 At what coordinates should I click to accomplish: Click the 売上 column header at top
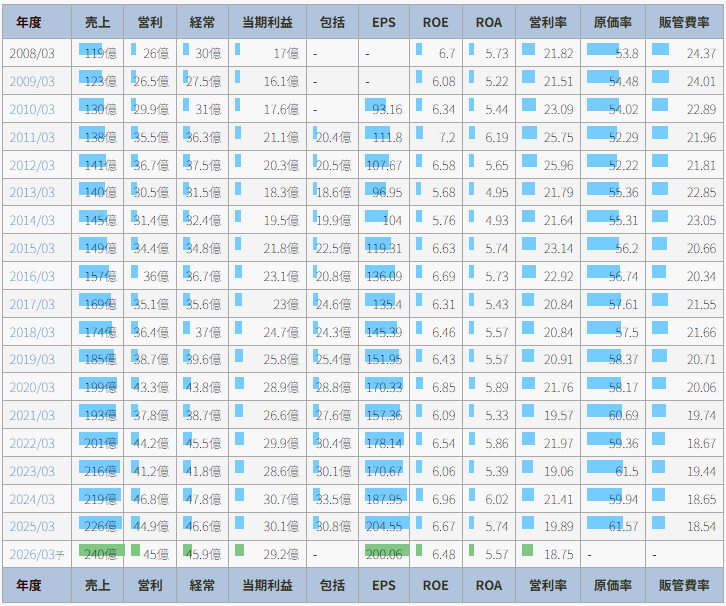[96, 22]
